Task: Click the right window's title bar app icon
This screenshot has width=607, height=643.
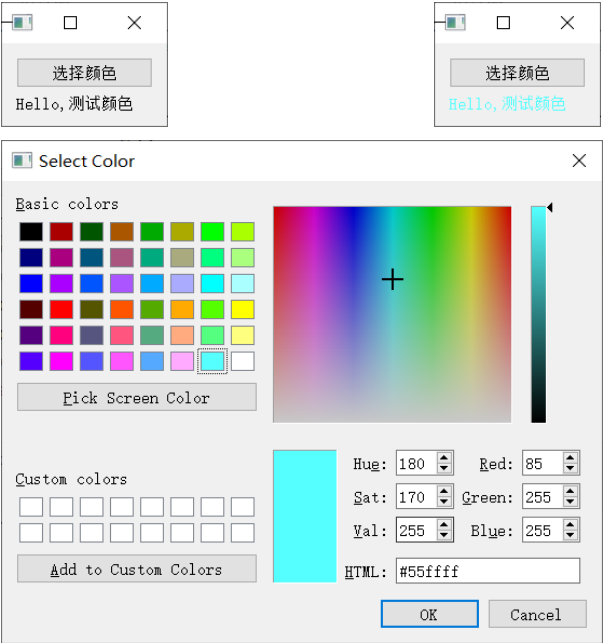Action: click(455, 23)
